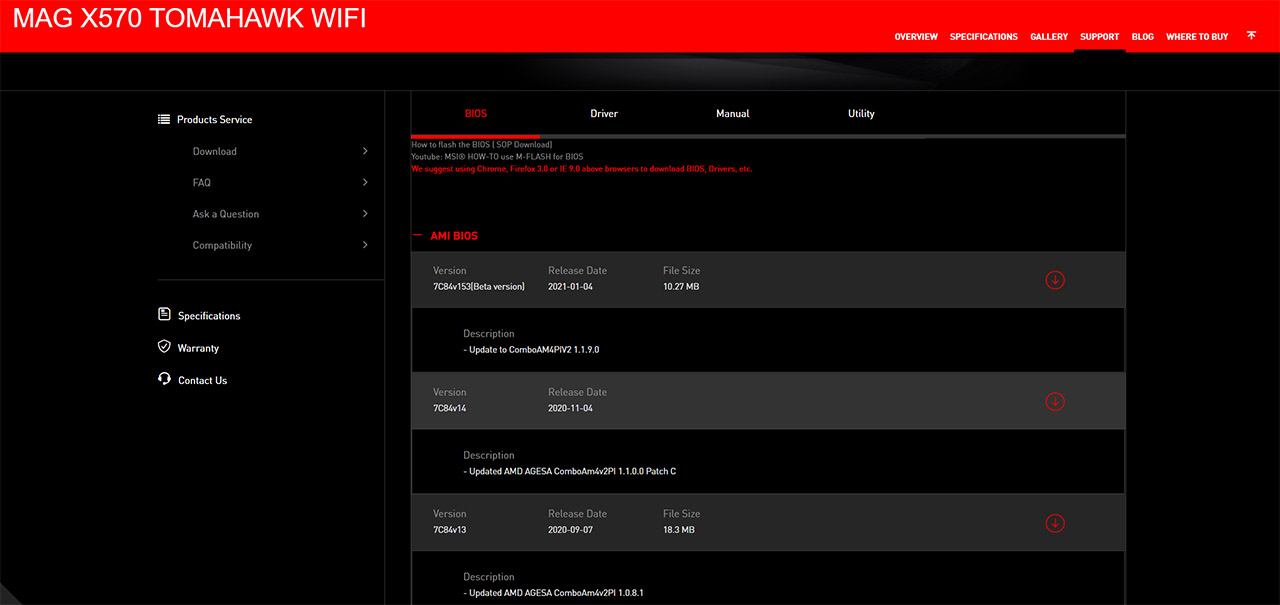The image size is (1280, 605).
Task: Click the Specifications sidebar document icon
Action: point(164,315)
